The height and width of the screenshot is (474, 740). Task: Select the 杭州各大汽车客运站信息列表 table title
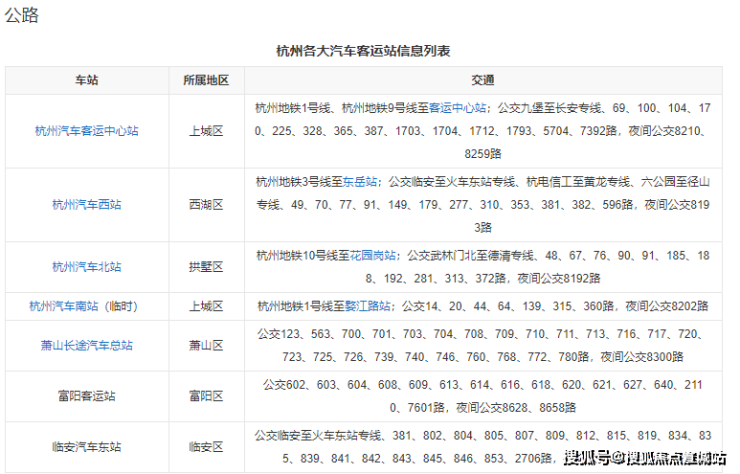pos(369,50)
